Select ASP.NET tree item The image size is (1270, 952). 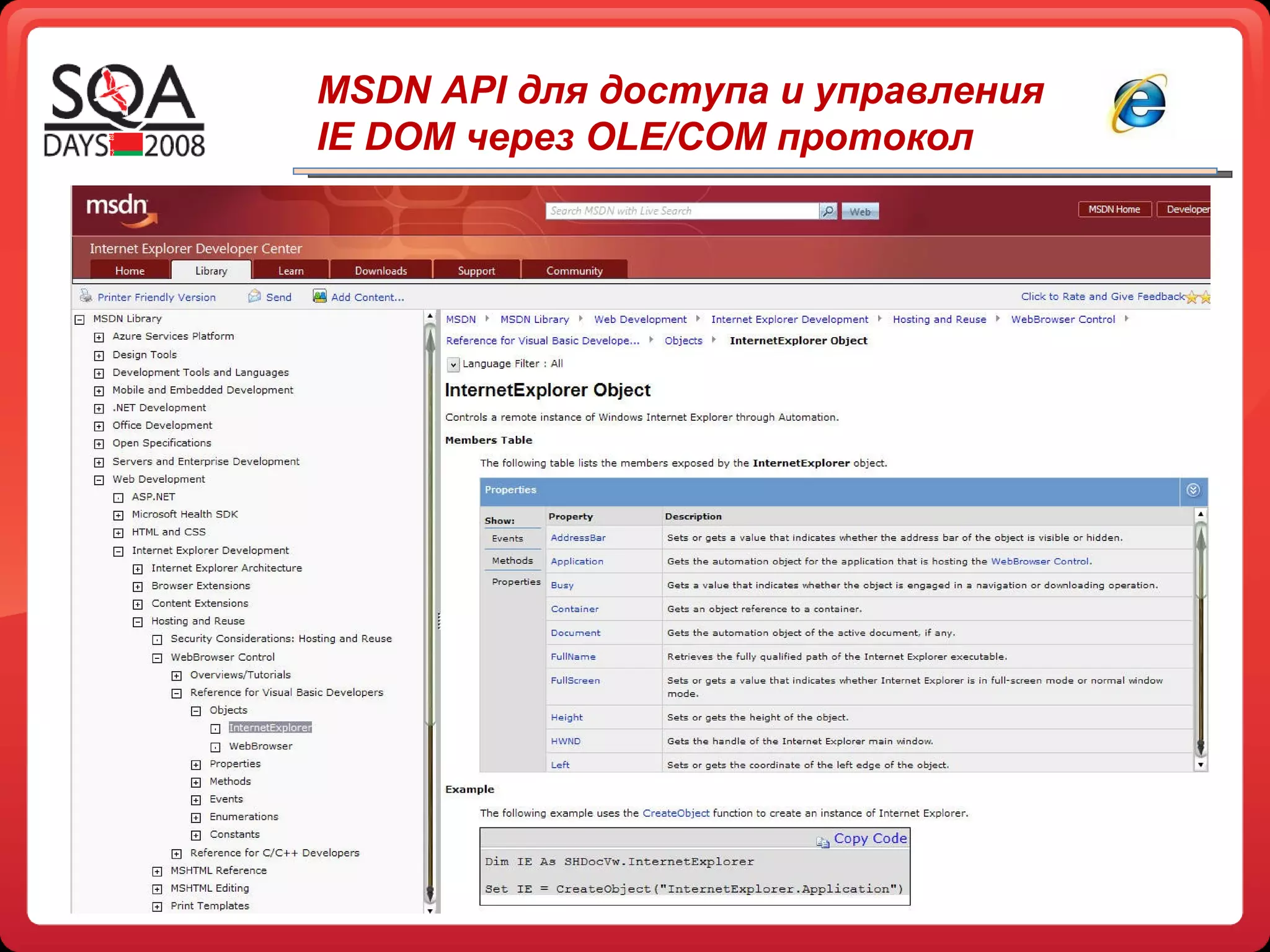point(153,497)
